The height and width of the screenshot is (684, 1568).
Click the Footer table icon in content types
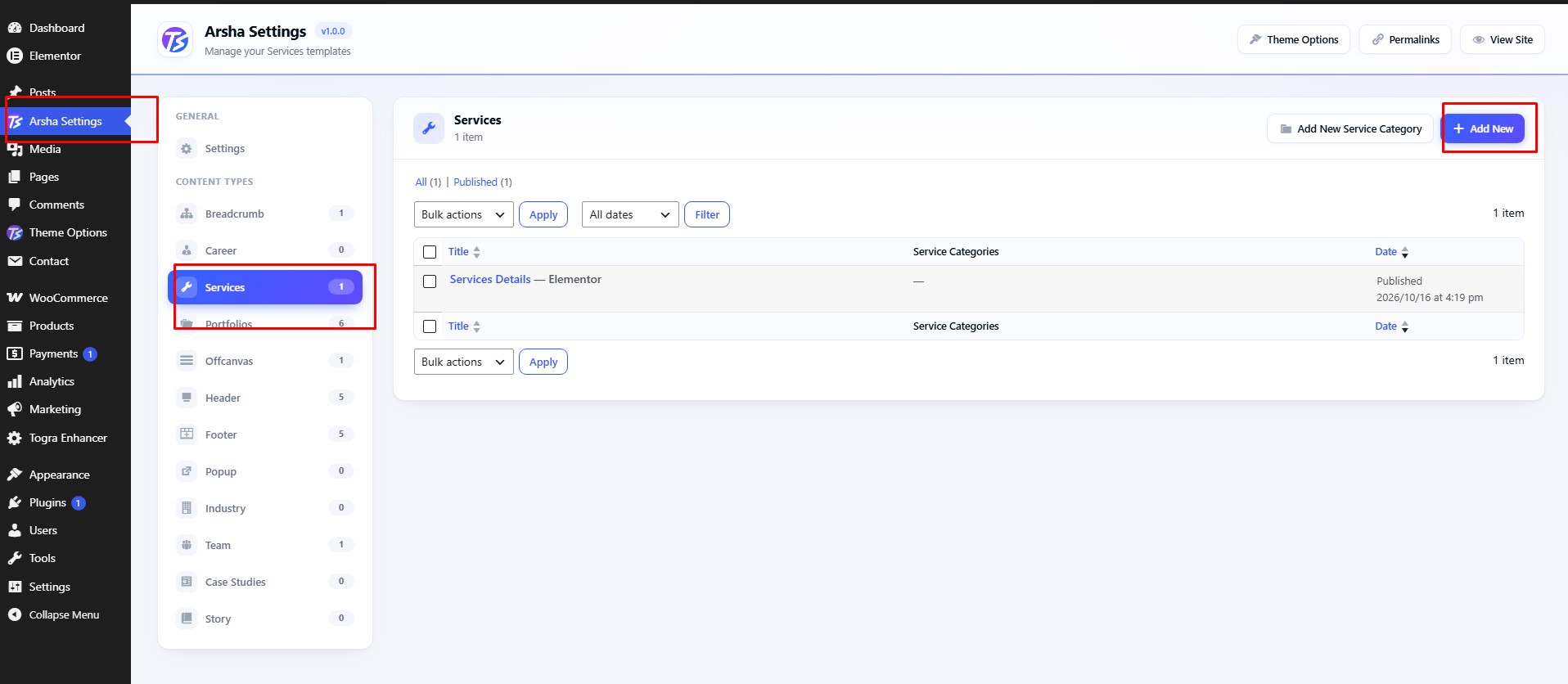coord(187,434)
